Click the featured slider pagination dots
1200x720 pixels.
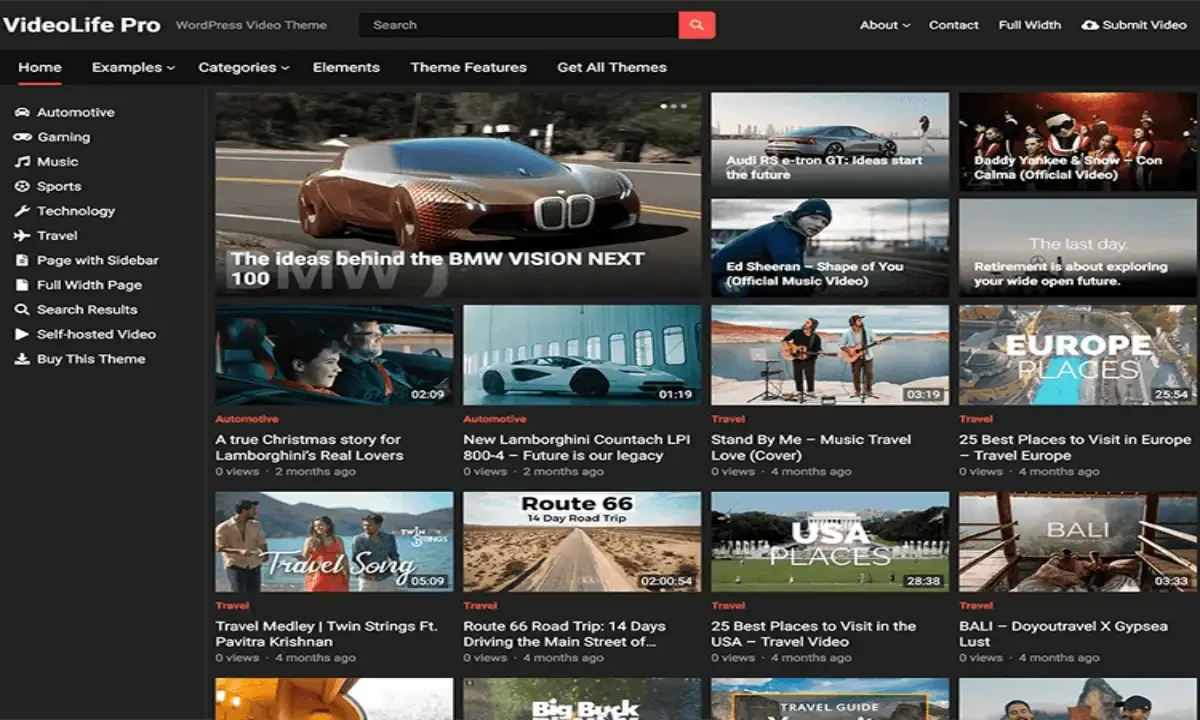click(673, 105)
